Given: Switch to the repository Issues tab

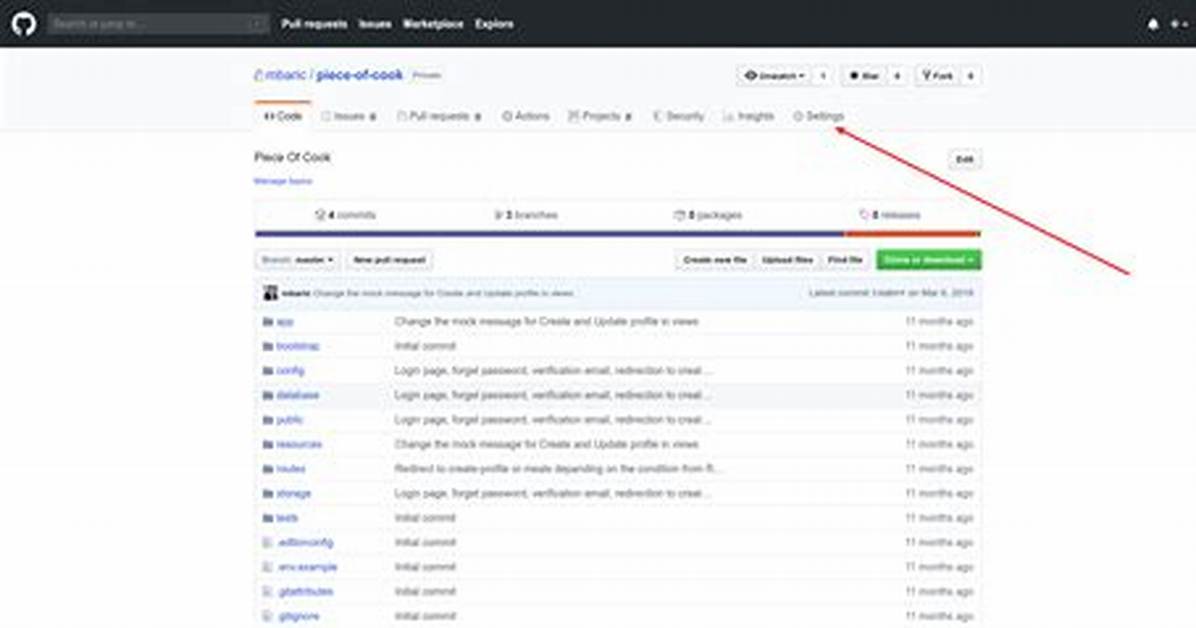Looking at the screenshot, I should [x=349, y=116].
